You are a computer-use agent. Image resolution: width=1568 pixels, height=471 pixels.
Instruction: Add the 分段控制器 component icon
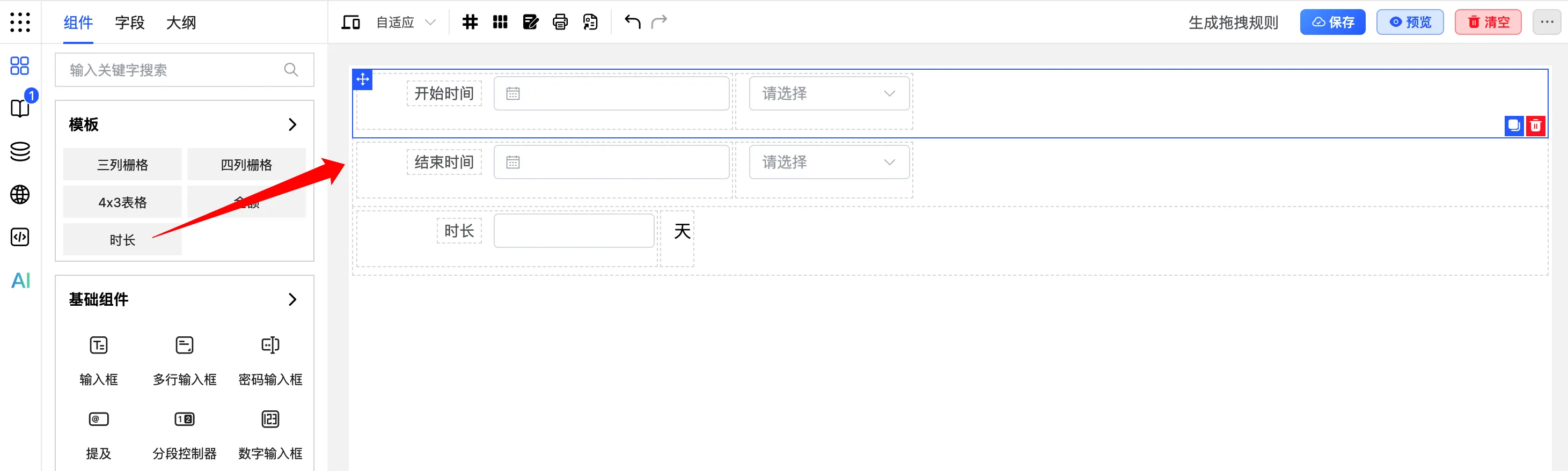(x=185, y=418)
